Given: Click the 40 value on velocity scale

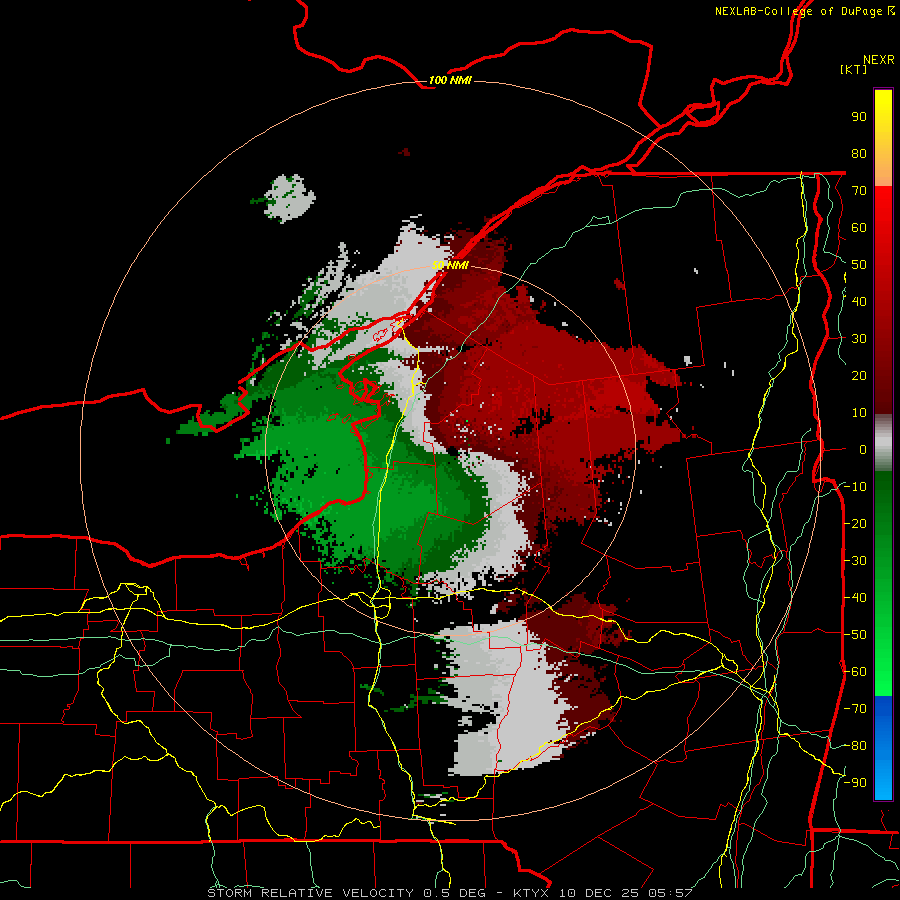Looking at the screenshot, I should pos(859,301).
